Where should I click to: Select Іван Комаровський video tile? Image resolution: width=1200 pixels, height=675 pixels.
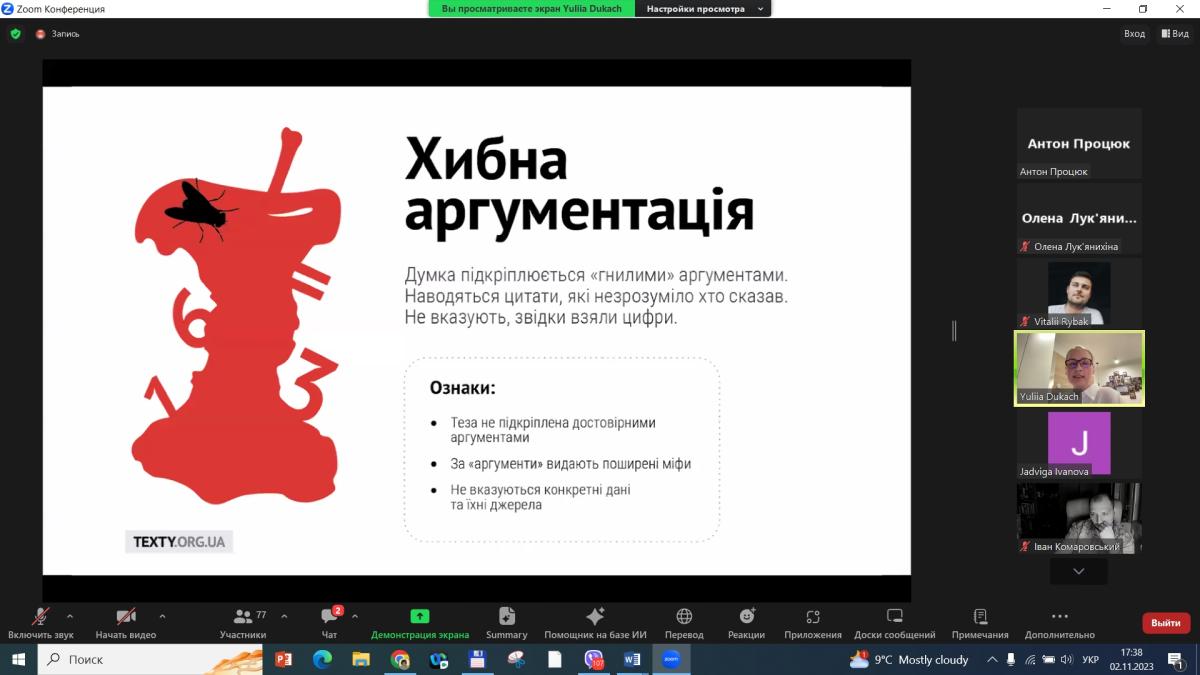point(1079,518)
